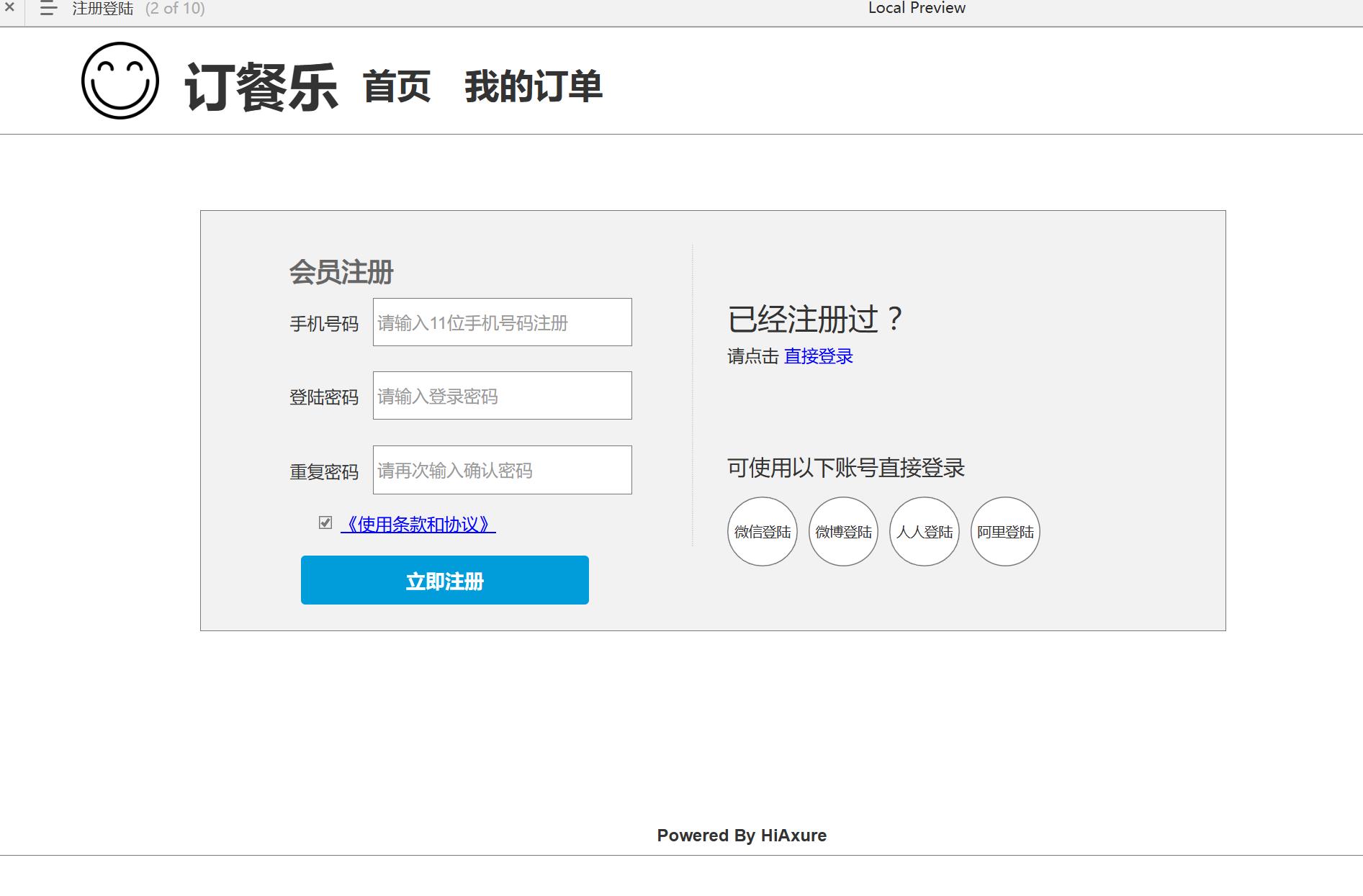The width and height of the screenshot is (1363, 896).
Task: Focus the 手机号码 phone number input field
Action: 503,322
